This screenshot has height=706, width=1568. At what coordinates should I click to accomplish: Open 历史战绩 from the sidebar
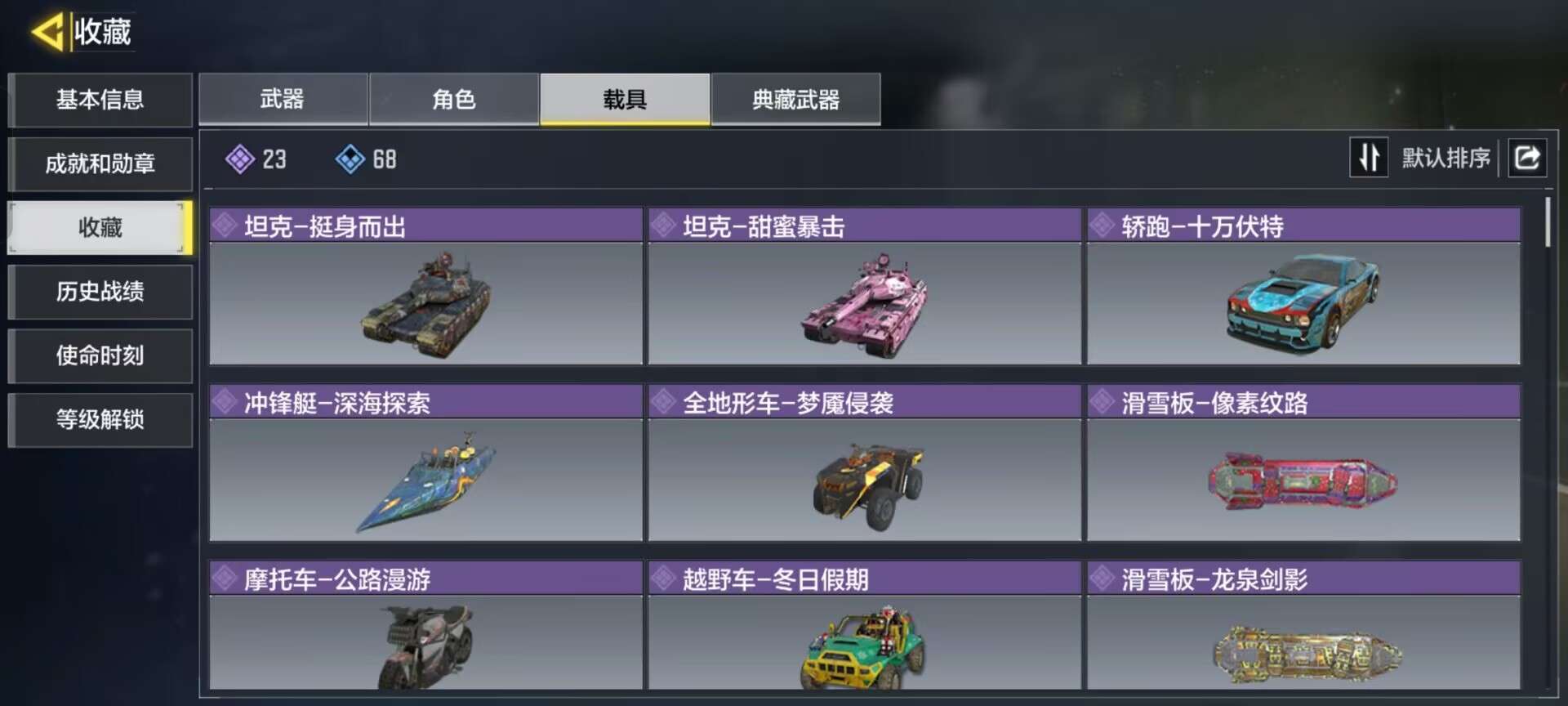point(100,291)
